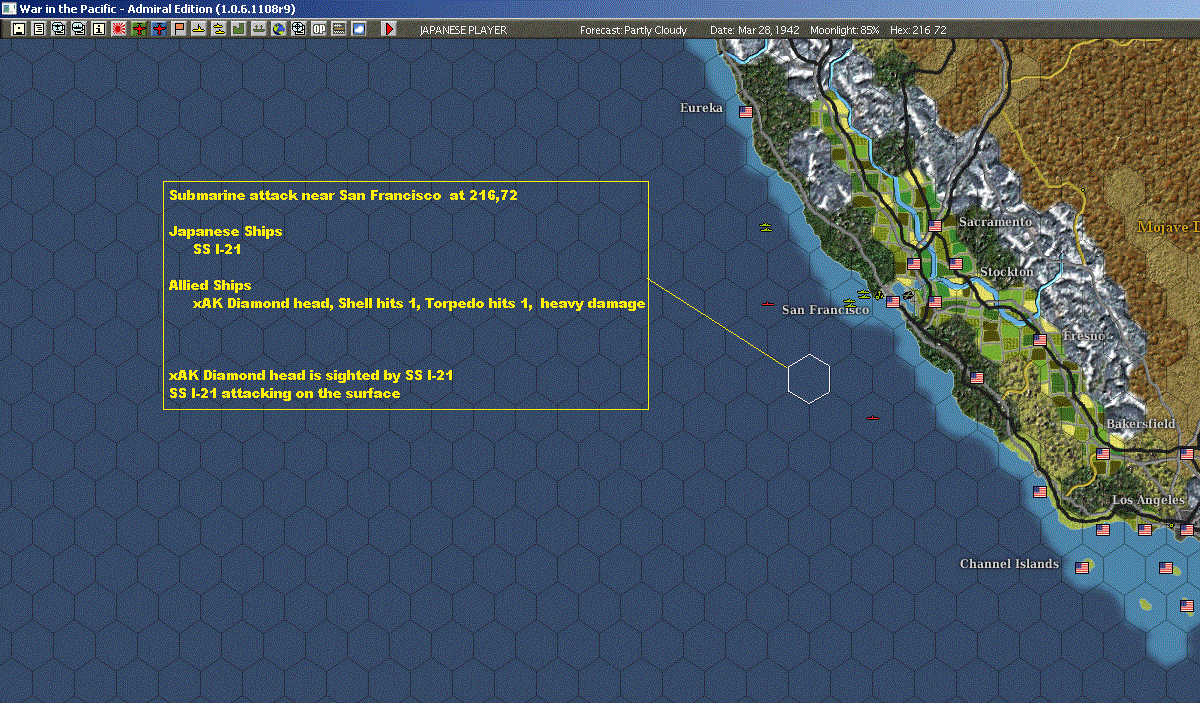
Task: Click the Bakersfield city label
Action: coord(1141,424)
